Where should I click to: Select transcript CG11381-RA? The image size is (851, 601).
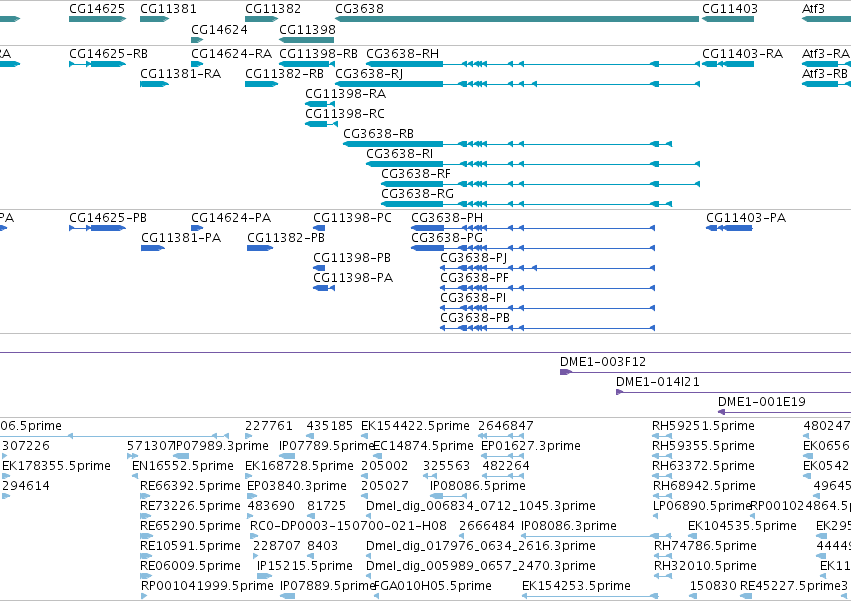(181, 74)
